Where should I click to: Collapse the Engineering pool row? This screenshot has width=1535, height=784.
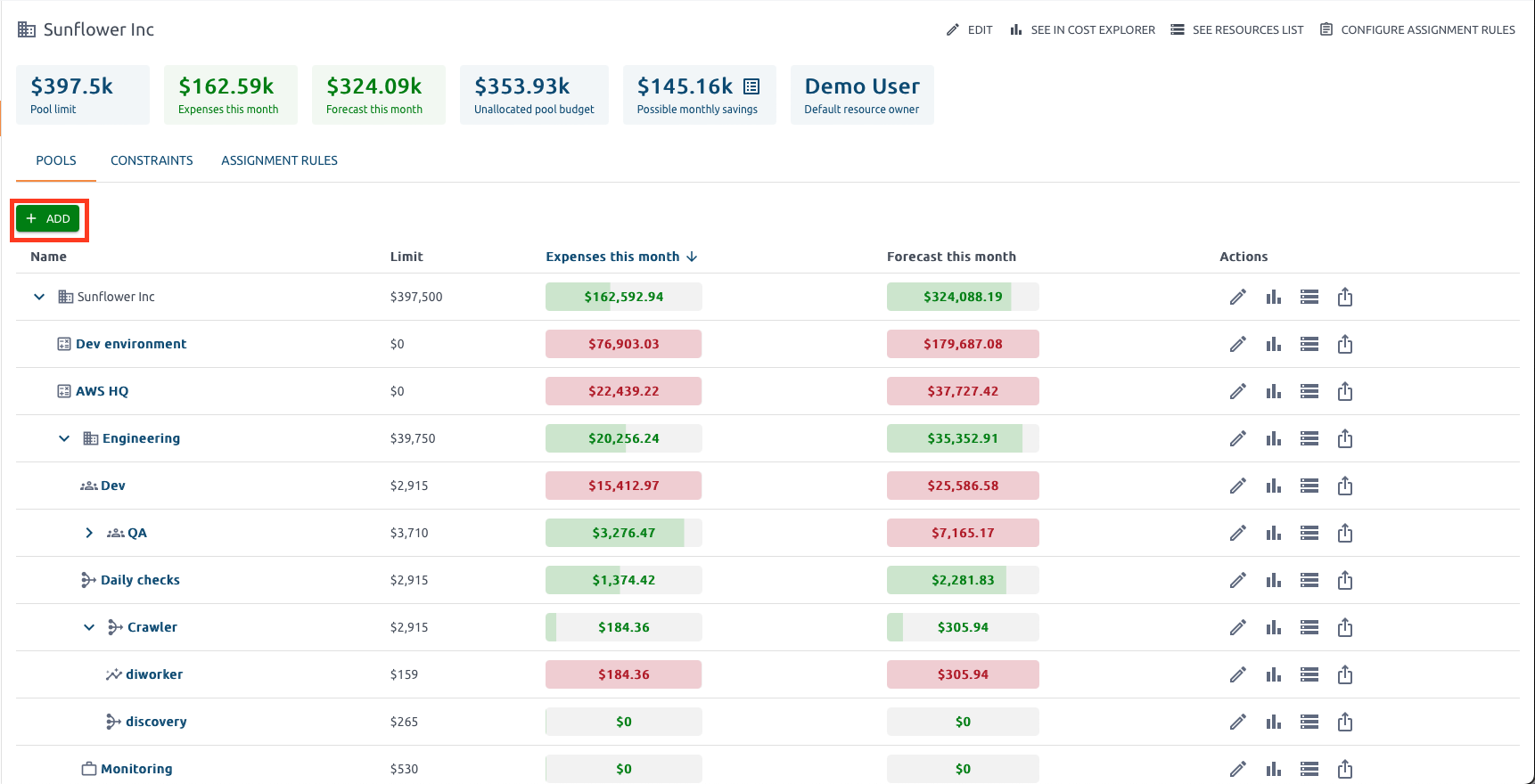click(64, 438)
